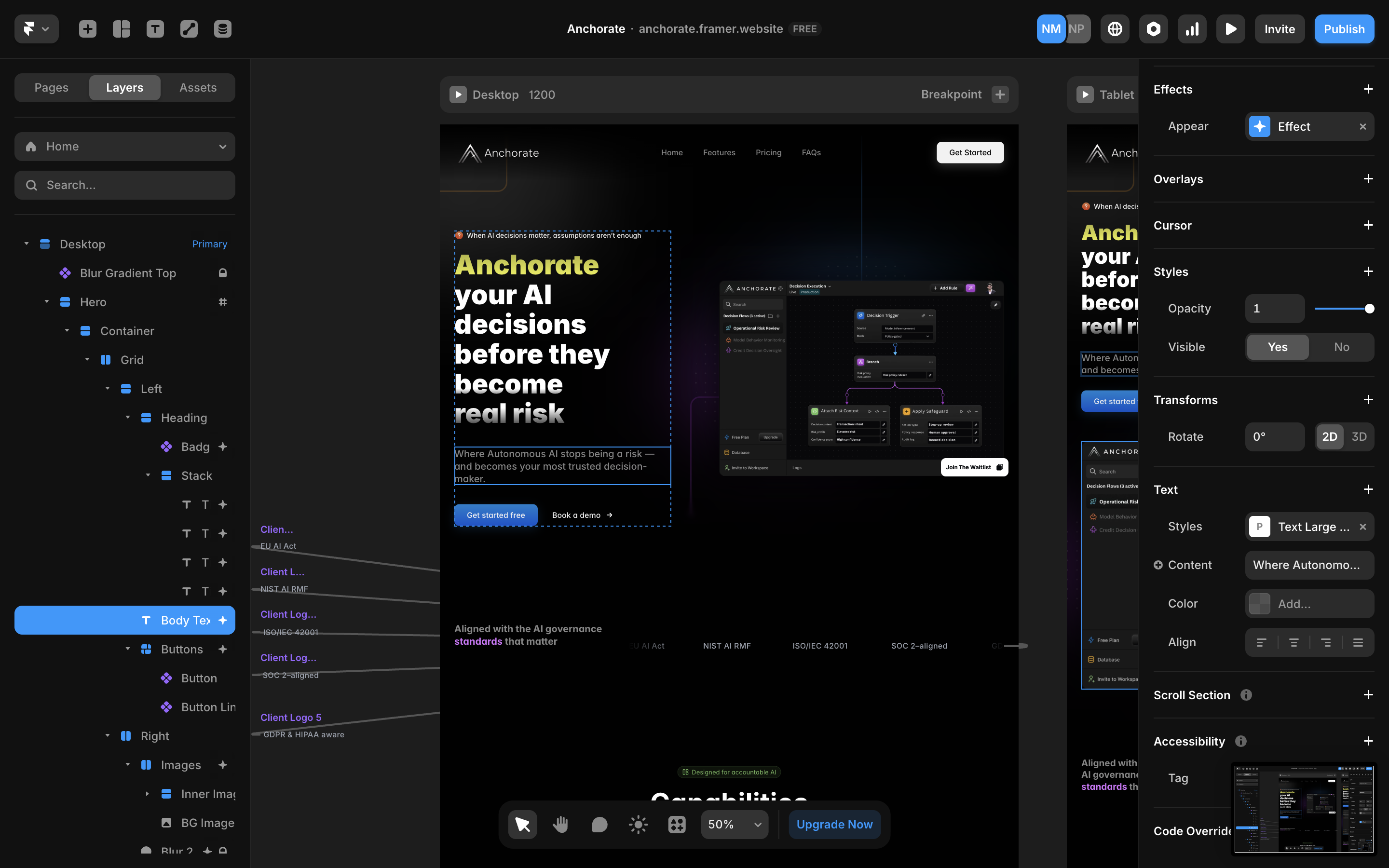The height and width of the screenshot is (868, 1389).
Task: Set Visible to No
Action: [1341, 347]
